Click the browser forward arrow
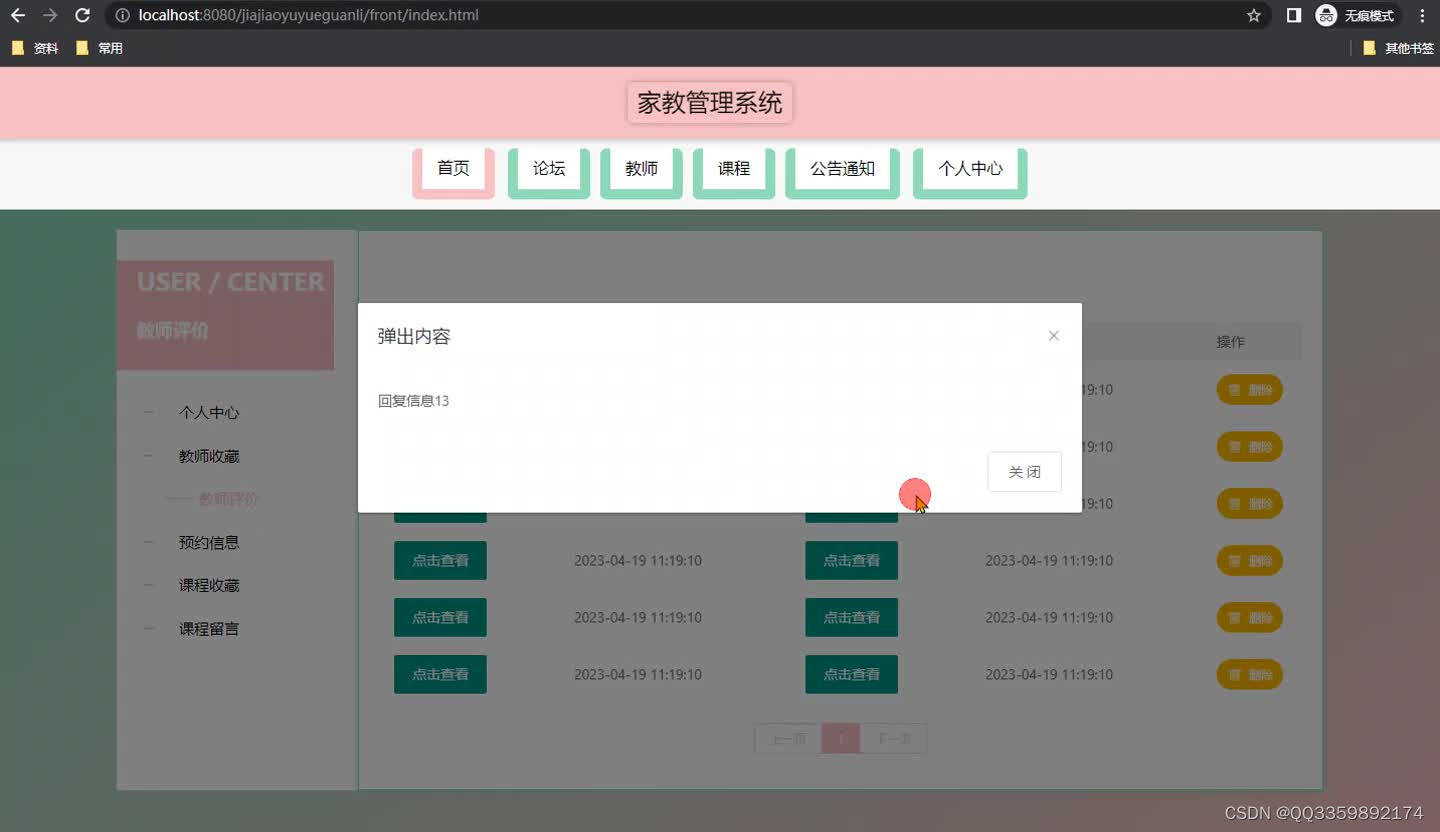 tap(50, 16)
